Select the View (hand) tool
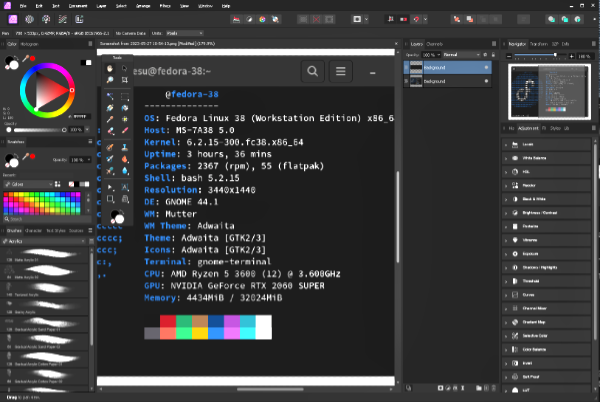Viewport: 600px width, 402px height. click(x=110, y=68)
